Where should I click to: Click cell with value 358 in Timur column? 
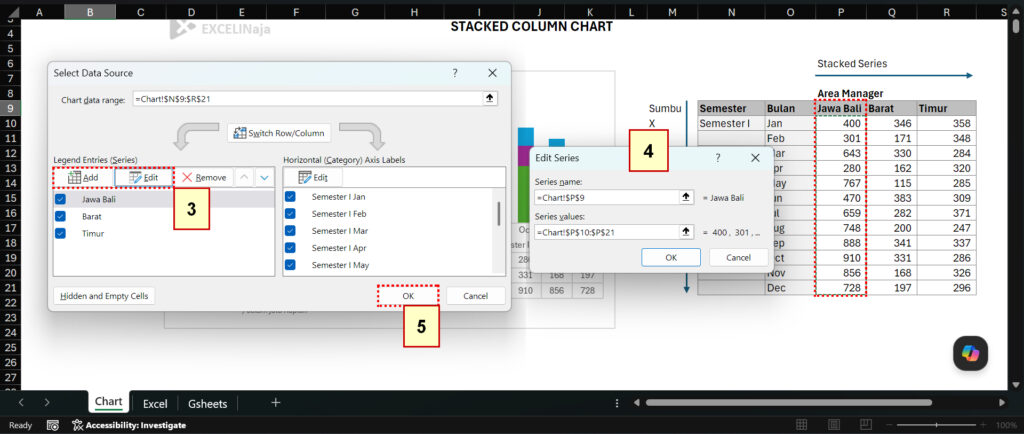click(x=946, y=123)
